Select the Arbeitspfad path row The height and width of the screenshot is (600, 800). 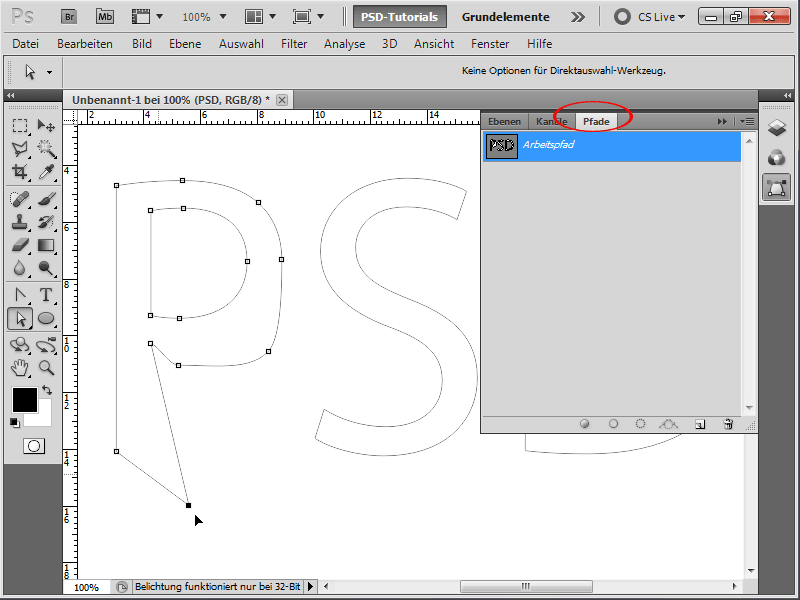(x=612, y=146)
